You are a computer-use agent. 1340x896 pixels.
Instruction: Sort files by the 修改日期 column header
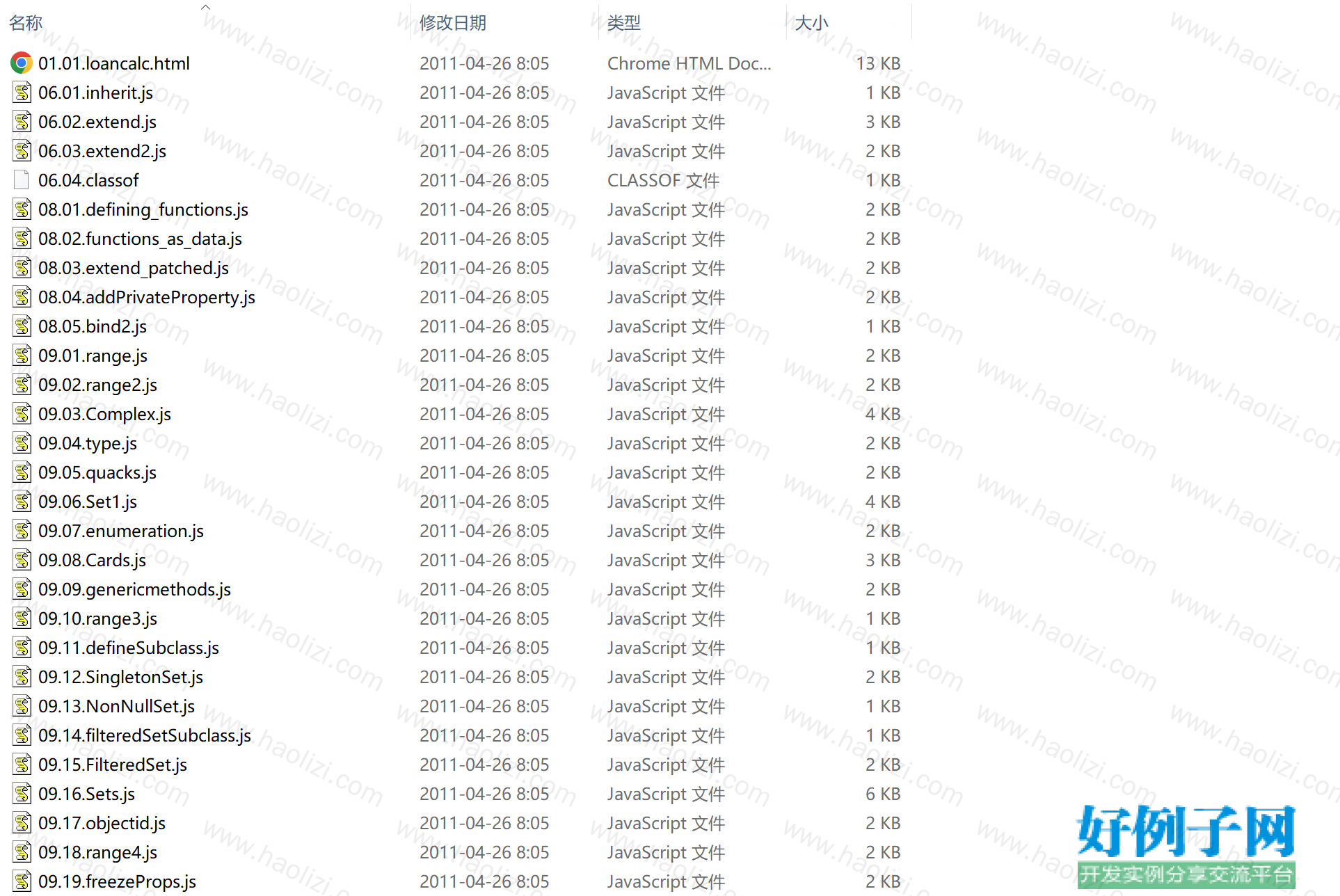tap(453, 23)
